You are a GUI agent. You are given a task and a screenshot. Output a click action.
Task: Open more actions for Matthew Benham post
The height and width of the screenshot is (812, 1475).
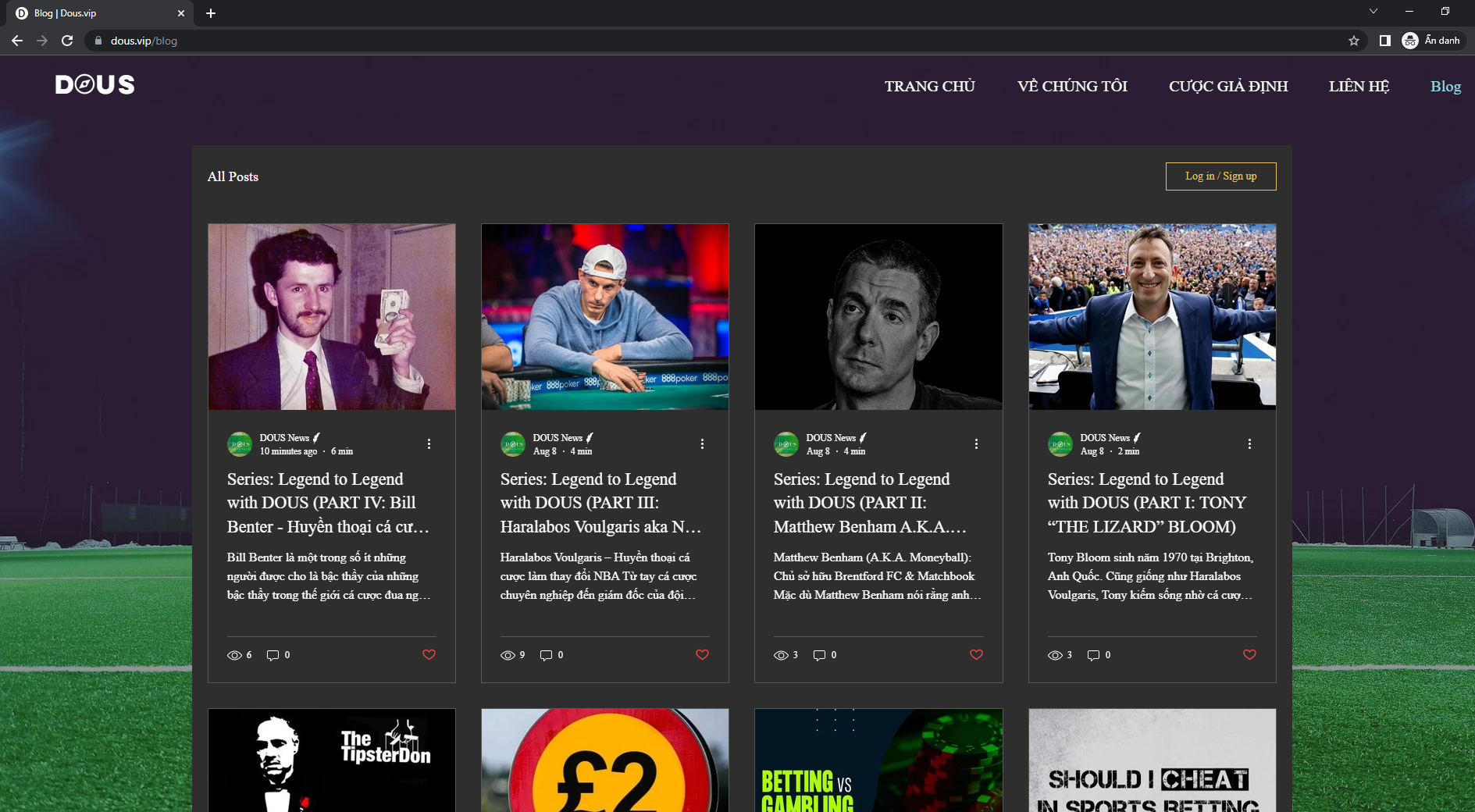tap(976, 443)
